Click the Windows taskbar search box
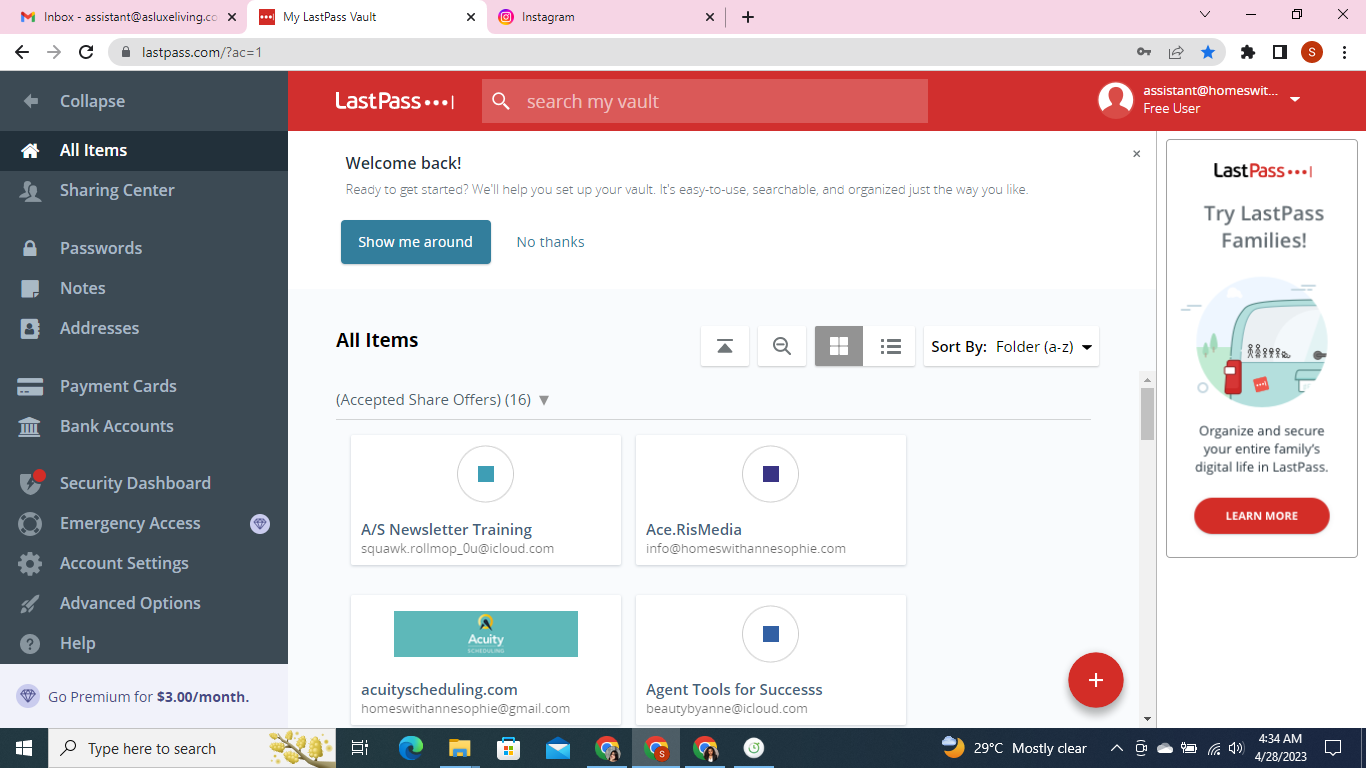The height and width of the screenshot is (768, 1366). [192, 748]
